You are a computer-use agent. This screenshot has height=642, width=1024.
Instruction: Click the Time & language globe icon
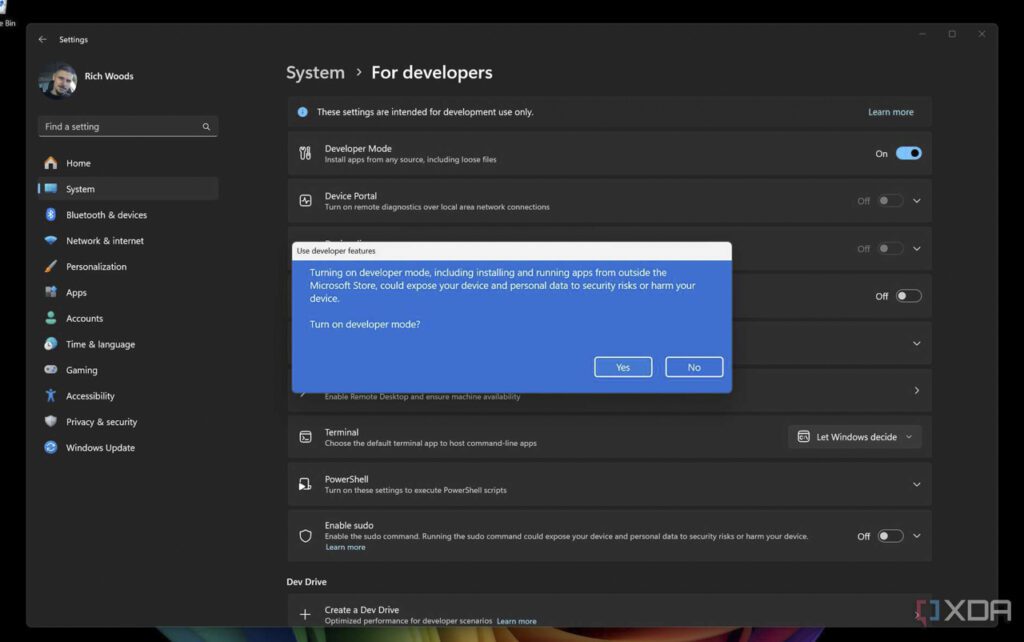tap(50, 344)
